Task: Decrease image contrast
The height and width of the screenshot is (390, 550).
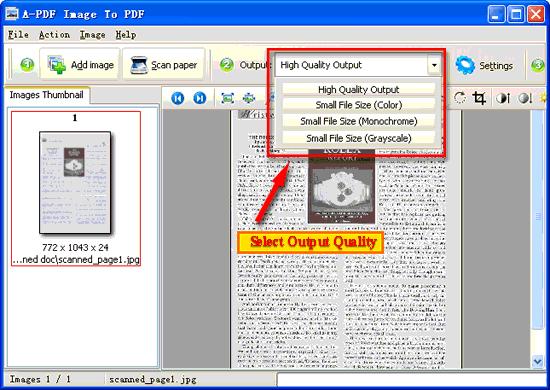Action: pos(525,98)
